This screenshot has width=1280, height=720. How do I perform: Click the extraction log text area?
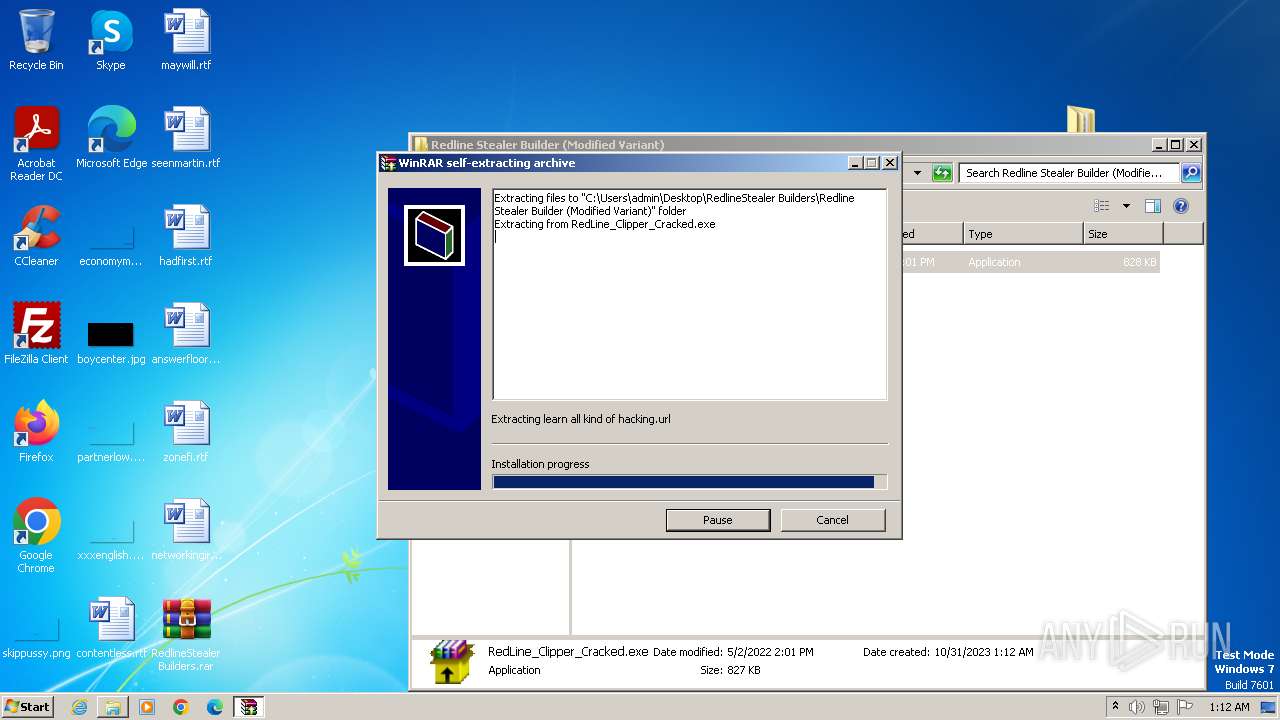(689, 294)
